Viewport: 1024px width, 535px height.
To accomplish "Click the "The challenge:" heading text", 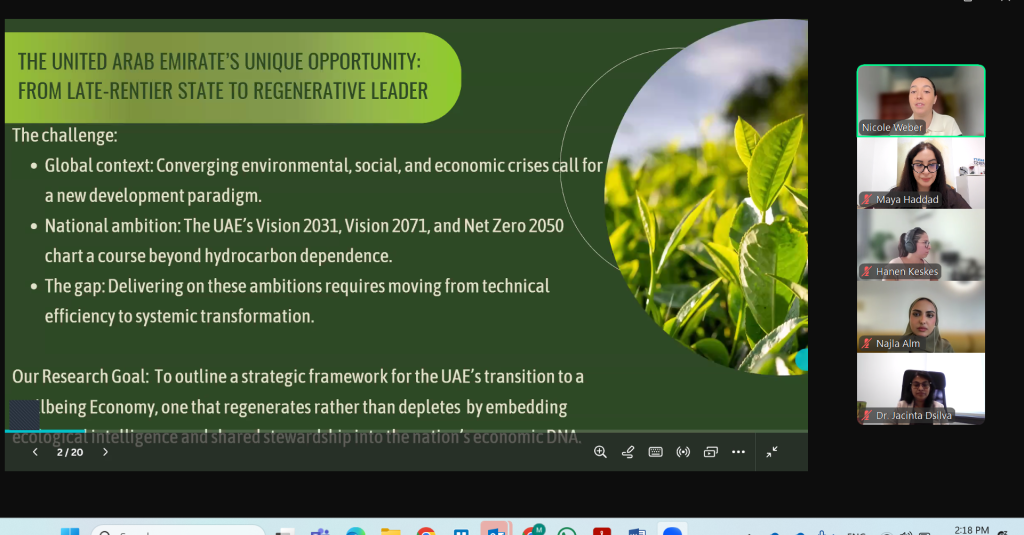I will coord(65,135).
